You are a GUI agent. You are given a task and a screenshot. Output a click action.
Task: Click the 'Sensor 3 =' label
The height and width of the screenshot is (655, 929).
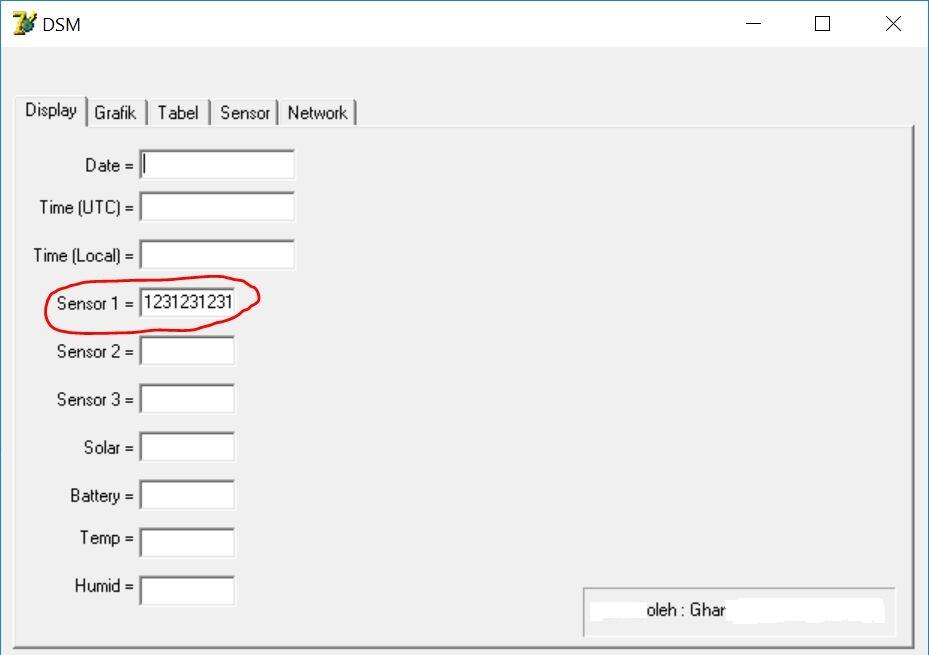click(x=95, y=399)
